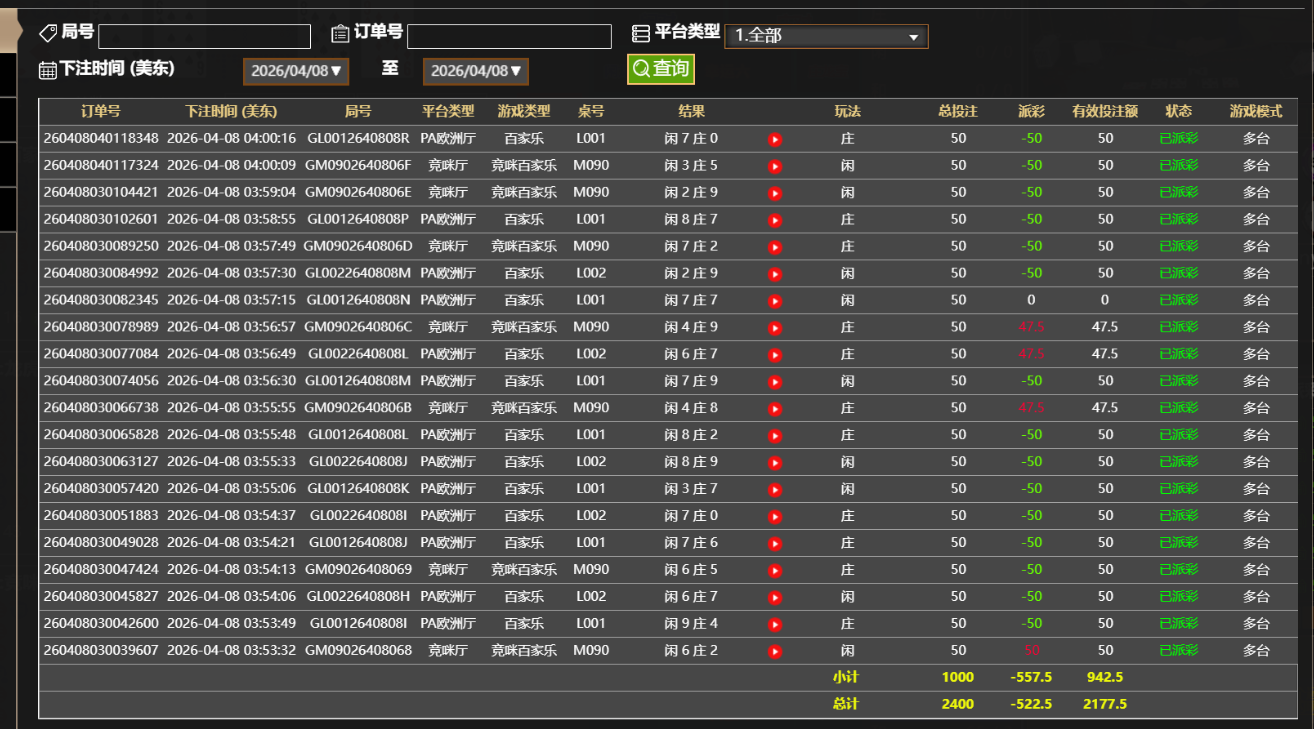The image size is (1314, 729).
Task: Open the end date dropdown after 至
Action: pos(475,71)
